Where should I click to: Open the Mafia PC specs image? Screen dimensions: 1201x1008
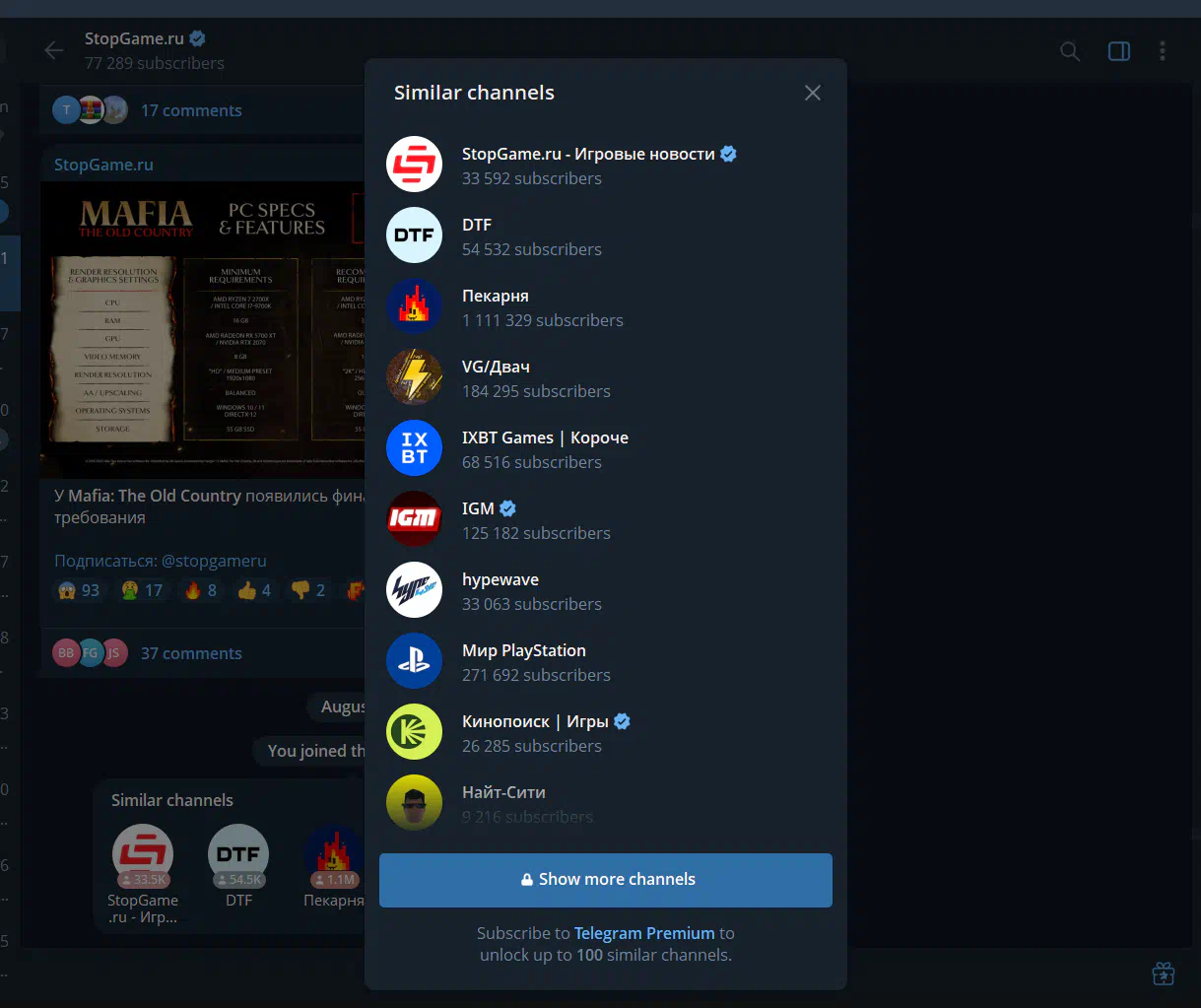click(x=203, y=328)
